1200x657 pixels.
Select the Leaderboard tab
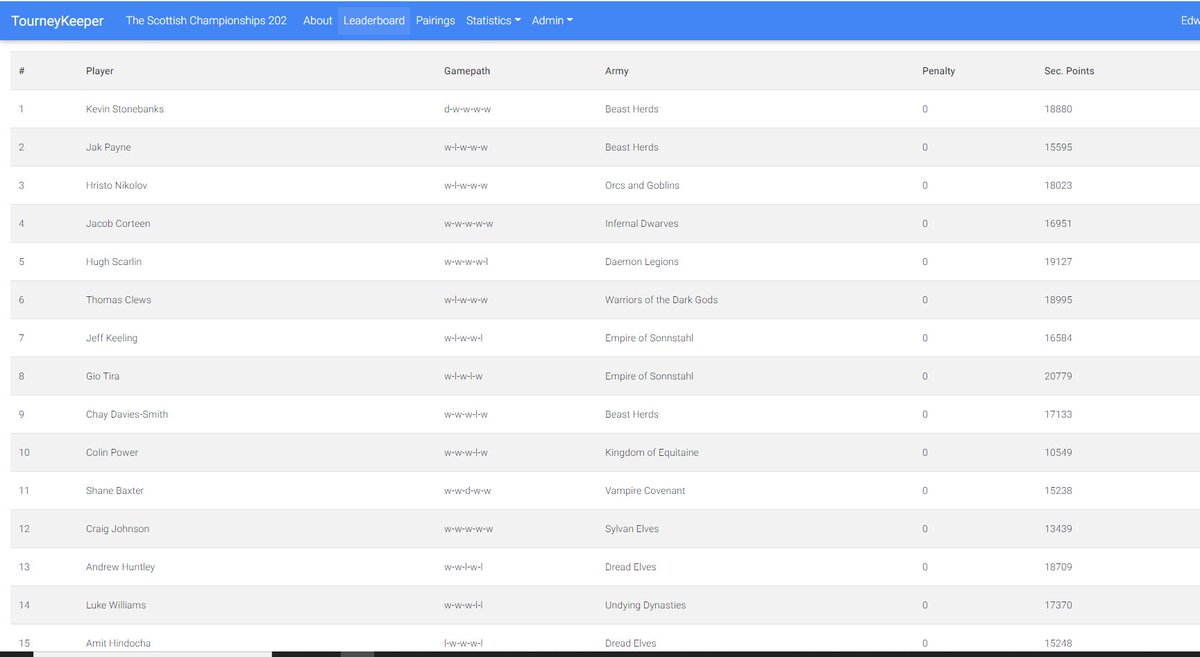click(x=374, y=21)
